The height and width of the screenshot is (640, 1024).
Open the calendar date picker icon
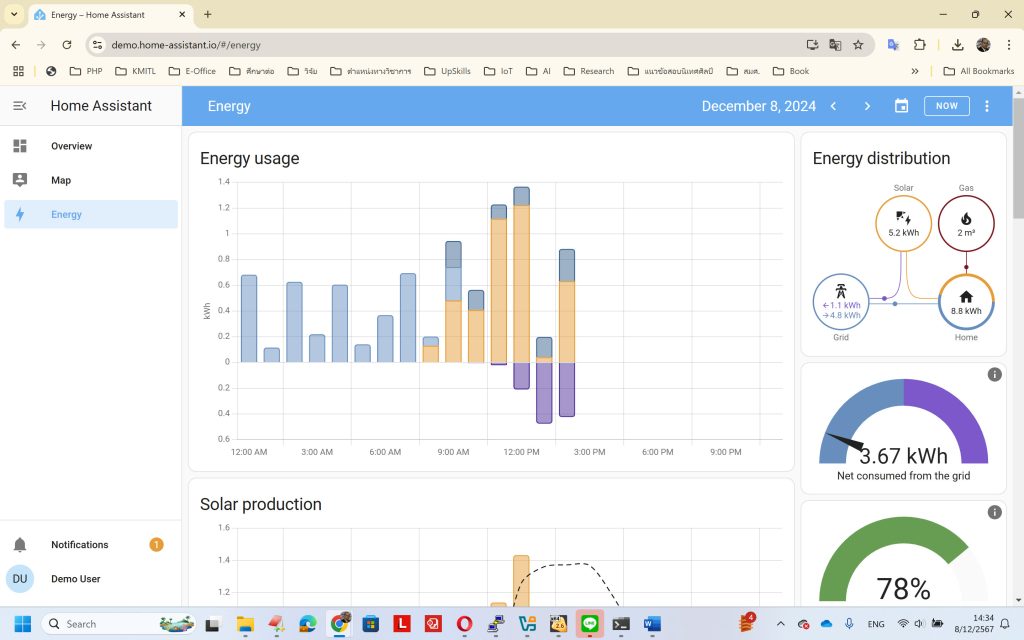tap(901, 106)
